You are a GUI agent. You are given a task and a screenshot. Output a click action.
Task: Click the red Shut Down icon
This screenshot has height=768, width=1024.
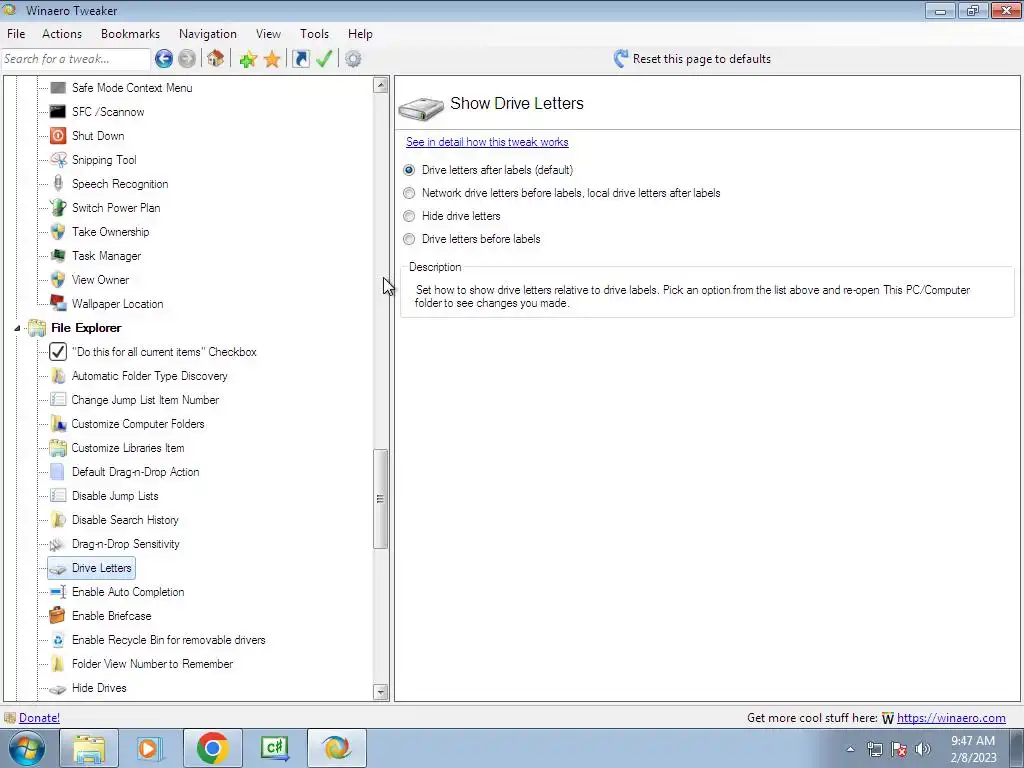[58, 136]
